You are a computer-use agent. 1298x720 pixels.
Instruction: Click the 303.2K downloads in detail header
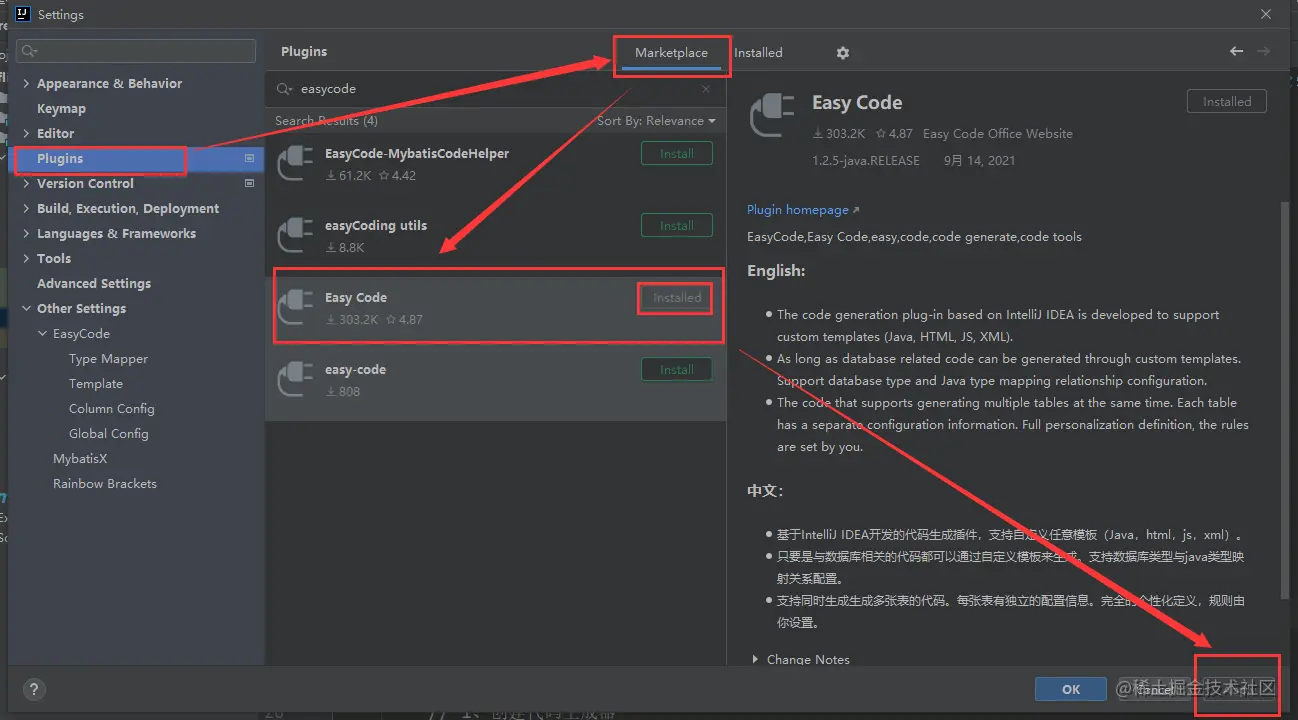(839, 134)
